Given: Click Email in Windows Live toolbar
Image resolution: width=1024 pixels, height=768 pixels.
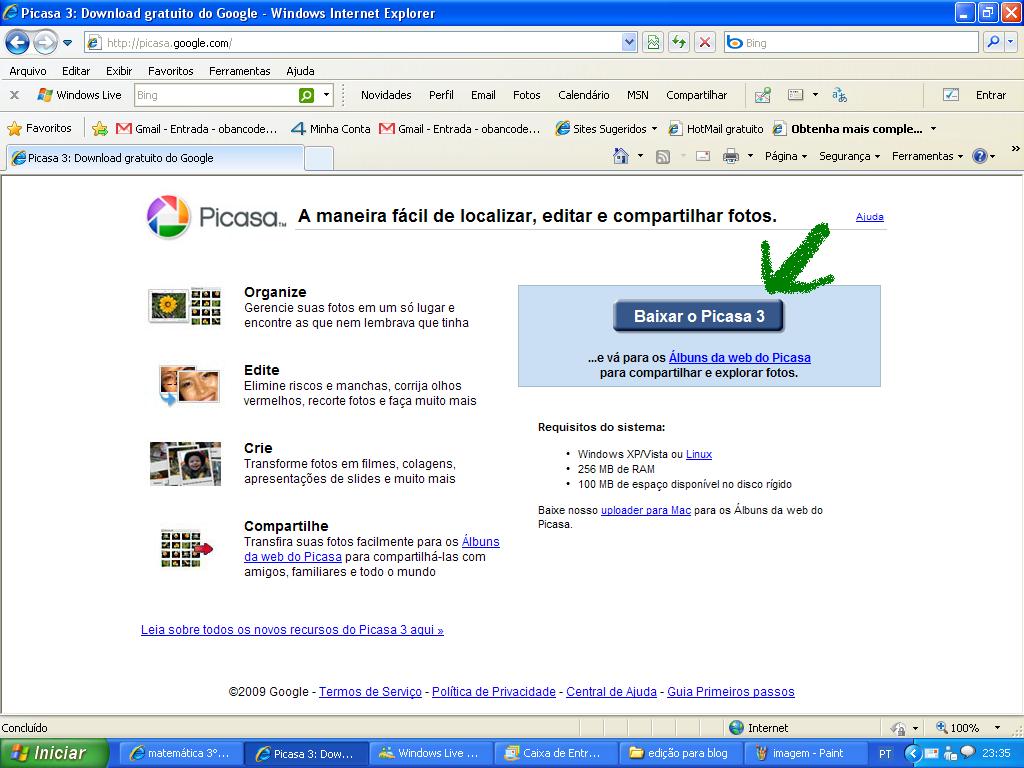Looking at the screenshot, I should tap(483, 95).
